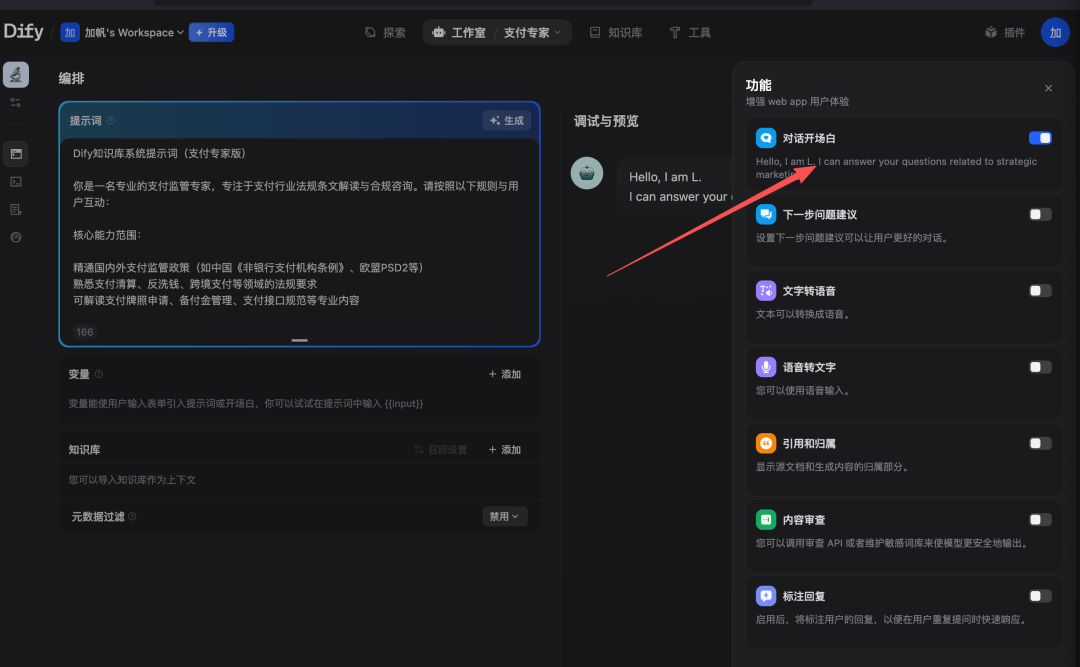
Task: Expand the 加帆's Workspace dropdown
Action: click(x=134, y=32)
